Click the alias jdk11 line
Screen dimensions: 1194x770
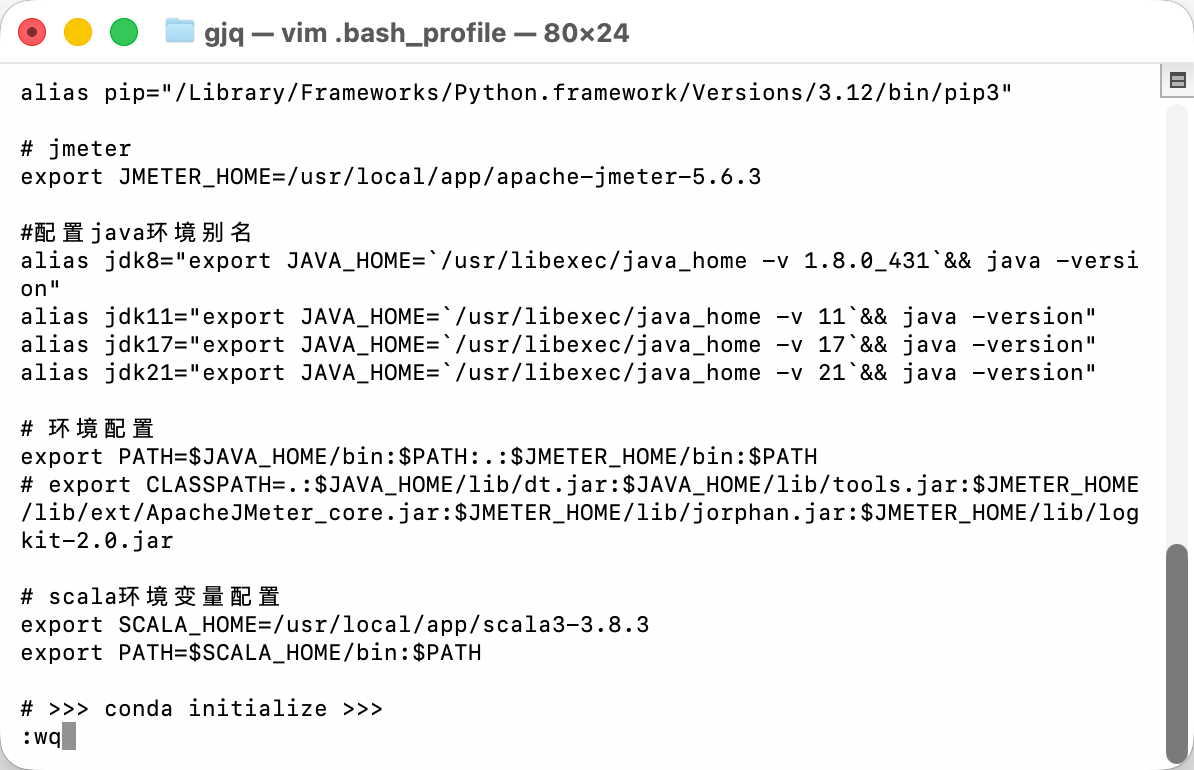click(x=558, y=317)
